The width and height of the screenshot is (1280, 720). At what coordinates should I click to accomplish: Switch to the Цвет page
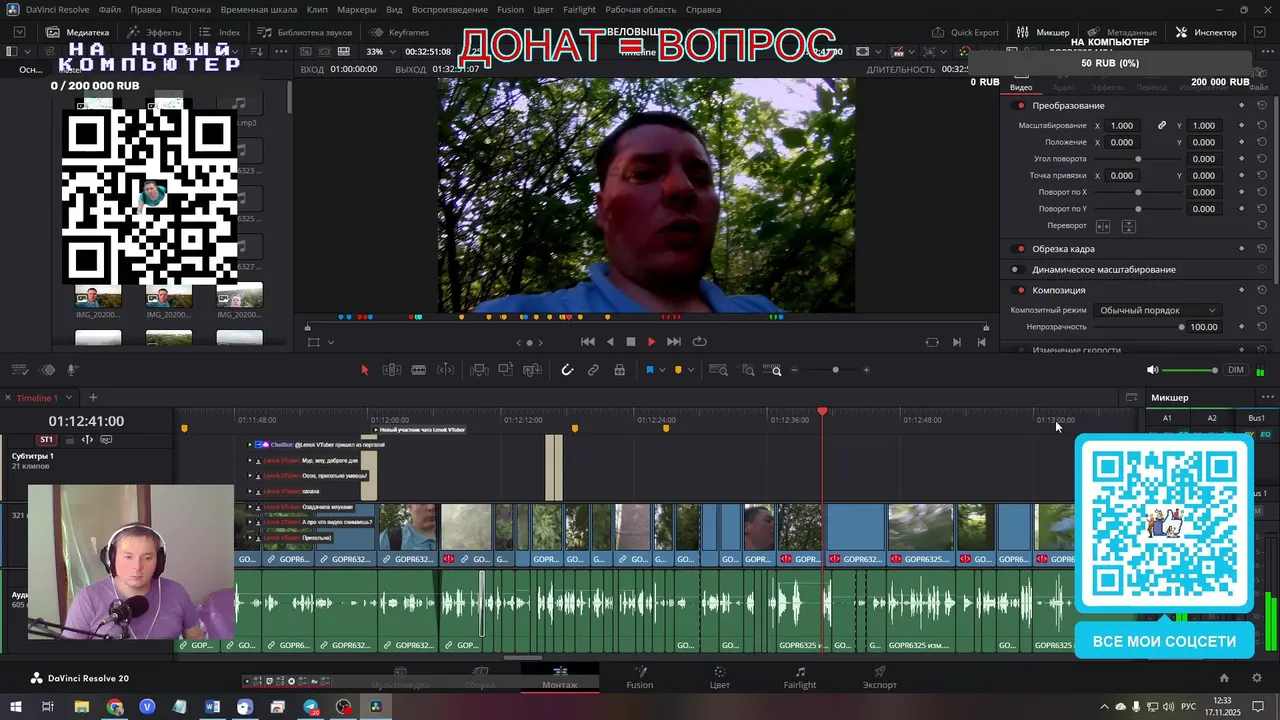[719, 678]
